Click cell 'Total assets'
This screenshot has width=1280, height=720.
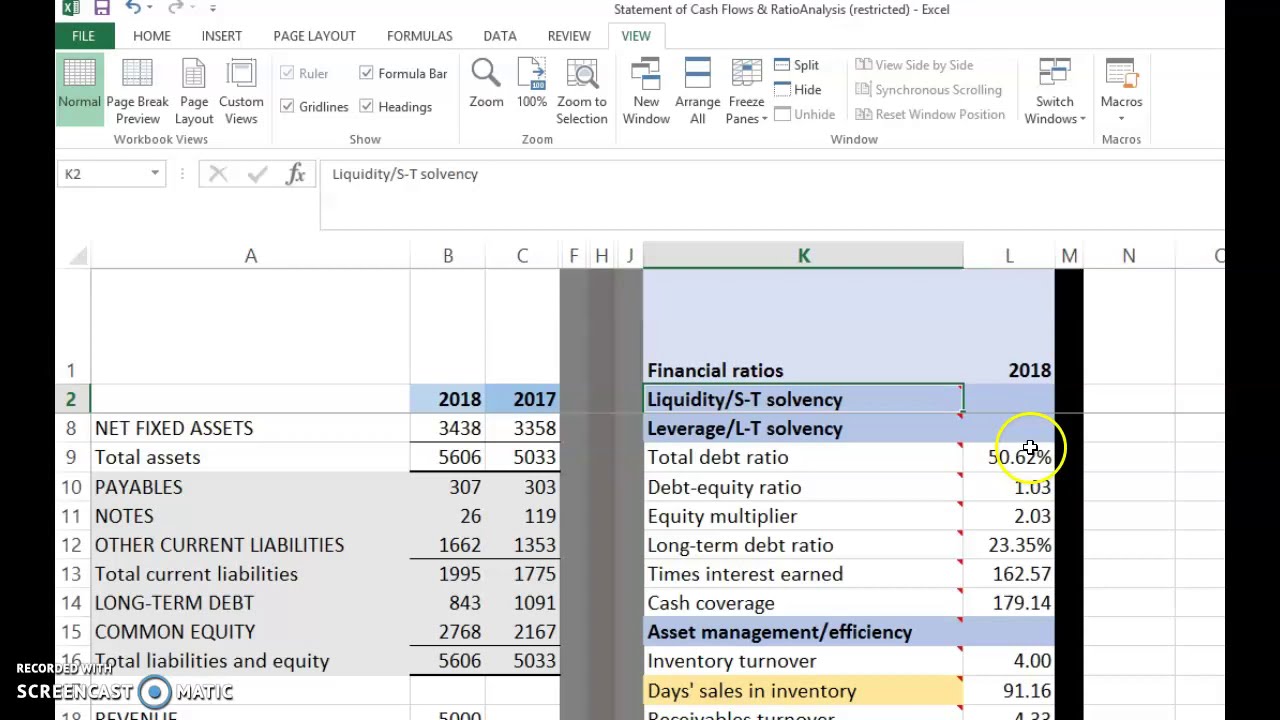click(250, 457)
